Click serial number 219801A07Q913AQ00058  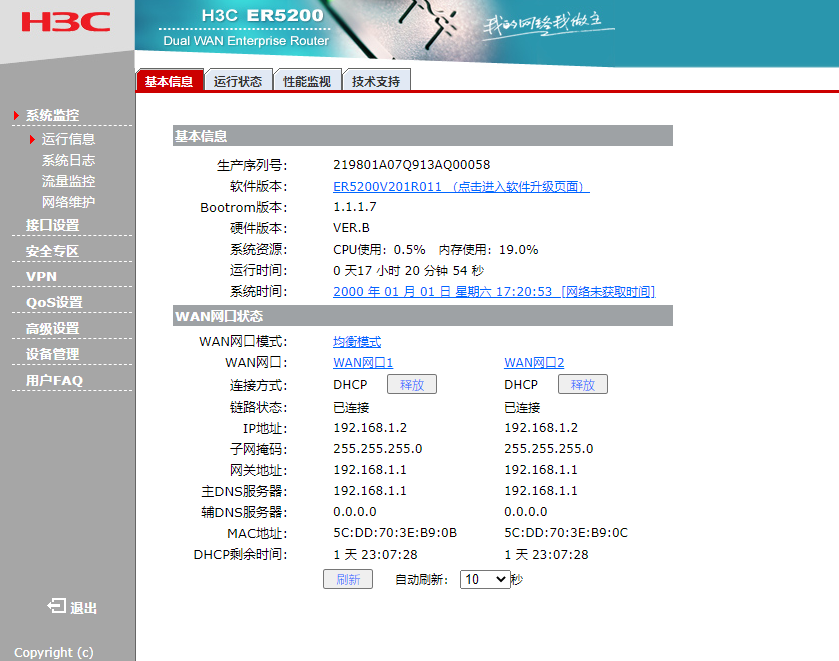coord(411,164)
